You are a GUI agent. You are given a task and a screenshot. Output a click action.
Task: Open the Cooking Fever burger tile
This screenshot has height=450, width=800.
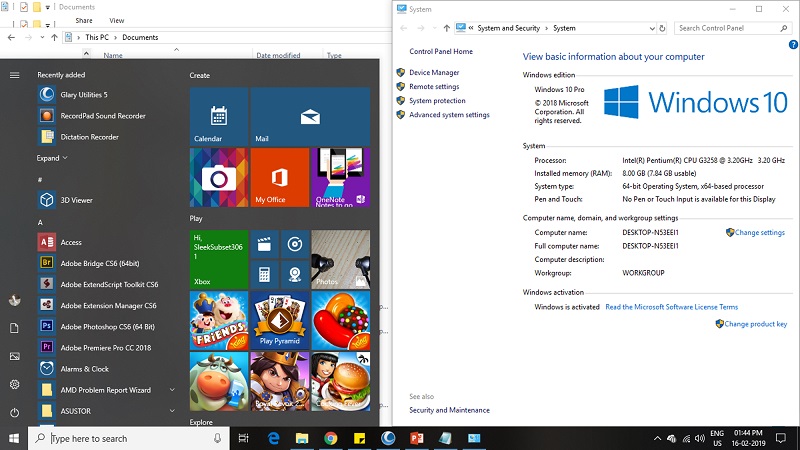(x=341, y=382)
